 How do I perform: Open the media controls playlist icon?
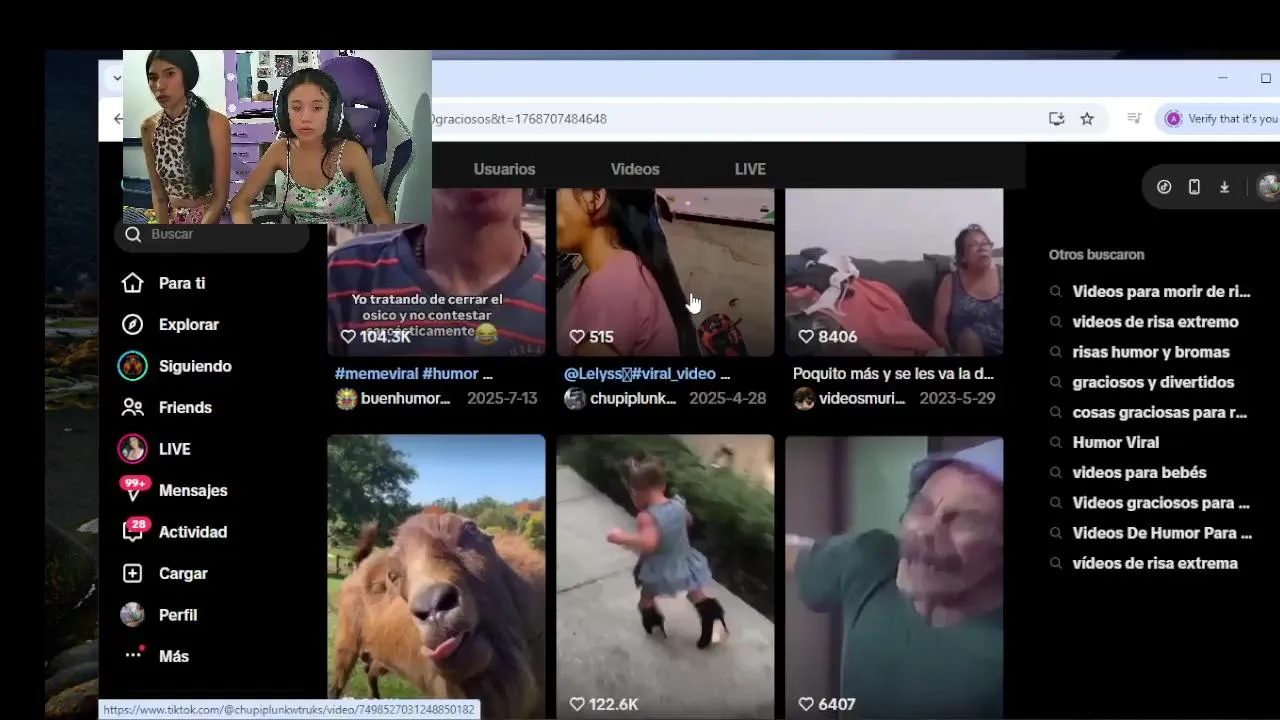1134,118
